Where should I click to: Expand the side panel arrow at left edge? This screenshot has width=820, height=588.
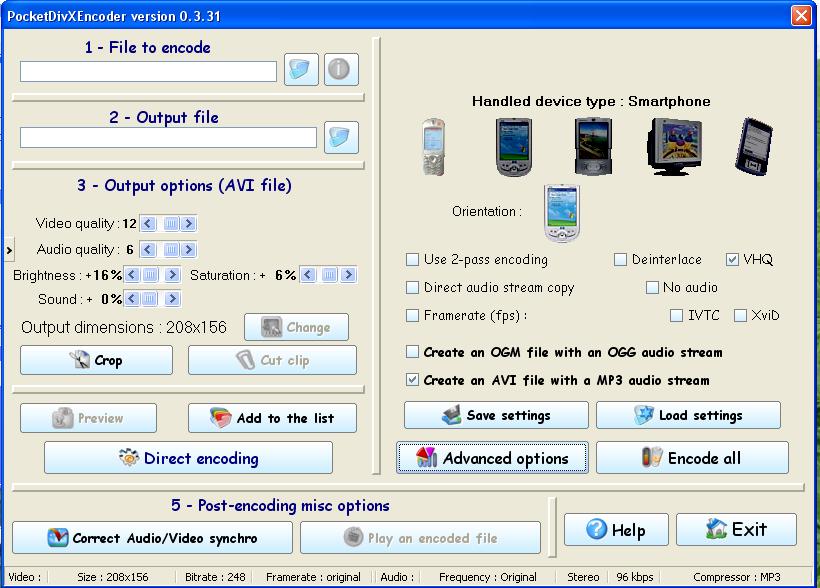pyautogui.click(x=9, y=250)
